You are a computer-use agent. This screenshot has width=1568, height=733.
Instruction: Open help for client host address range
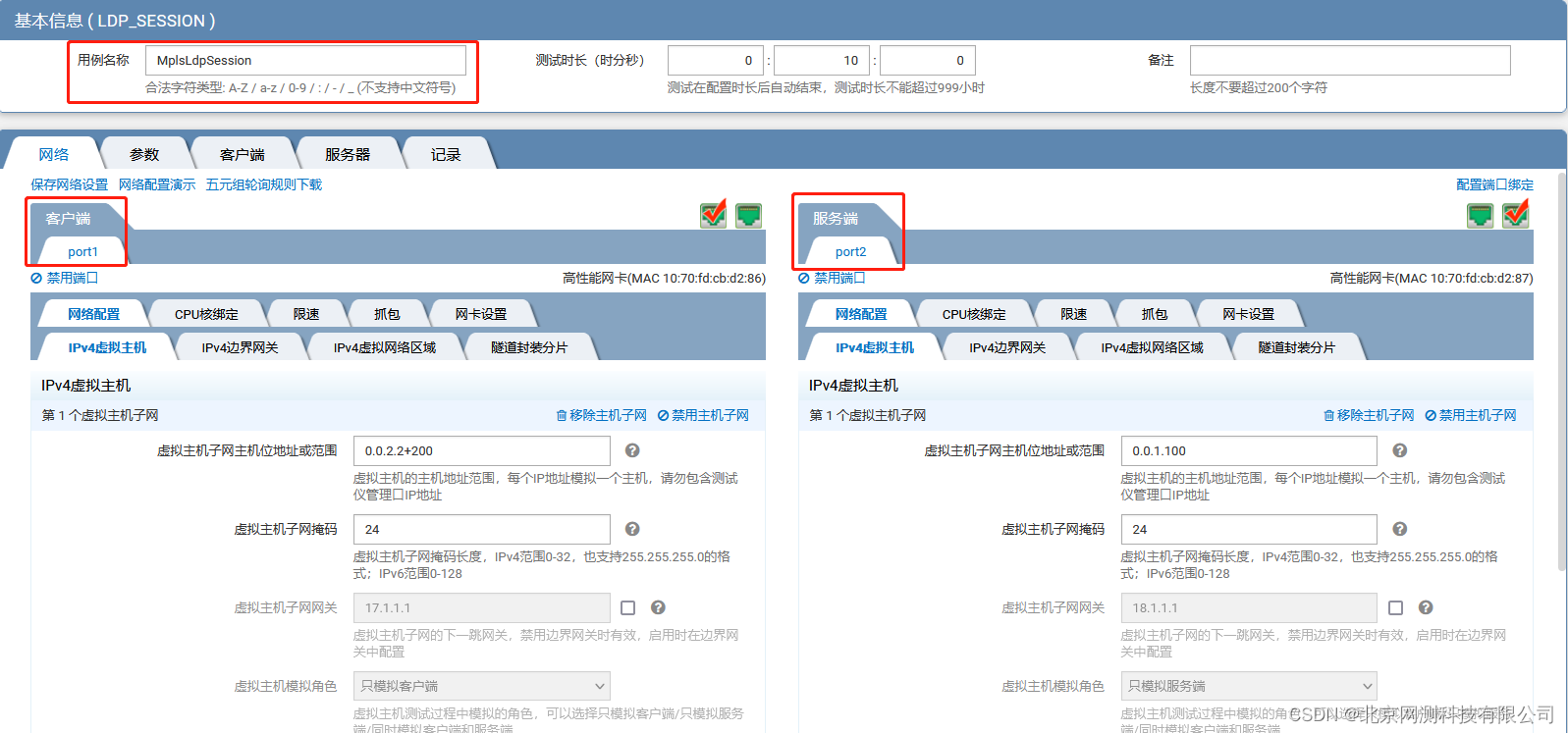[632, 450]
